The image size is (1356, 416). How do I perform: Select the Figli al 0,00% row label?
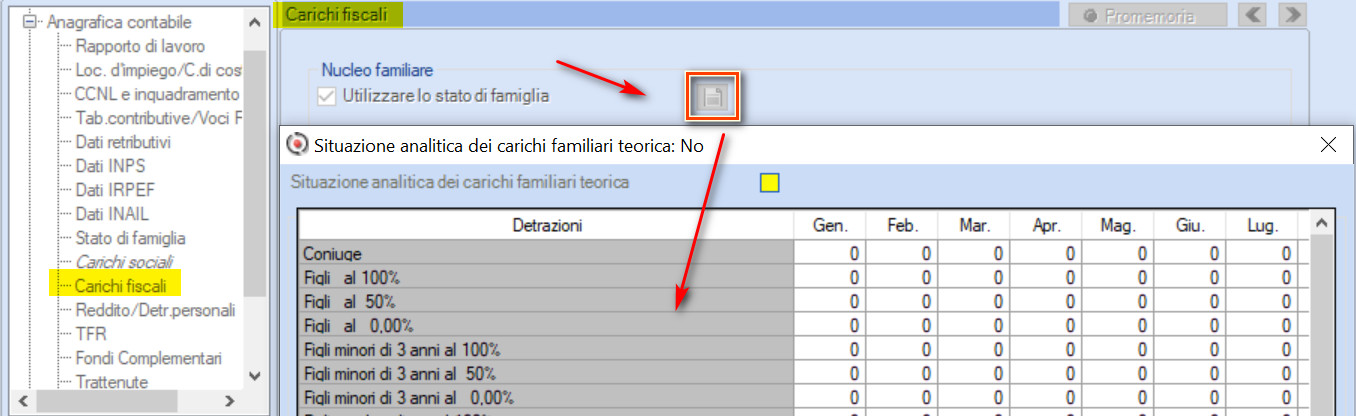[x=547, y=325]
